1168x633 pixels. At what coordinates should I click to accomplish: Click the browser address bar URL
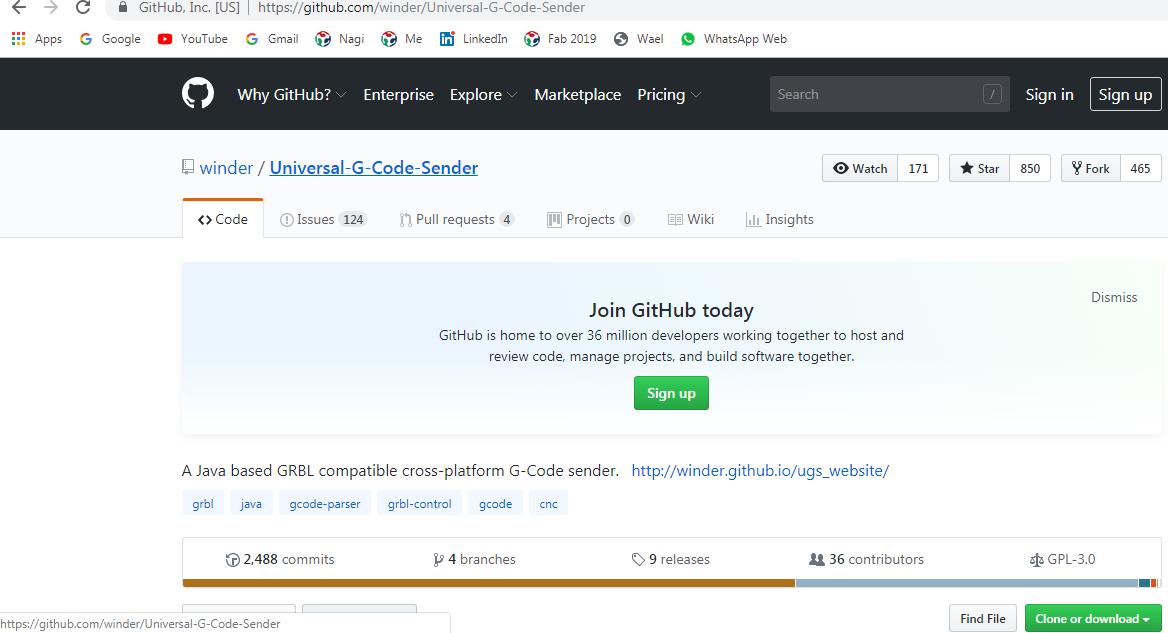pos(421,7)
